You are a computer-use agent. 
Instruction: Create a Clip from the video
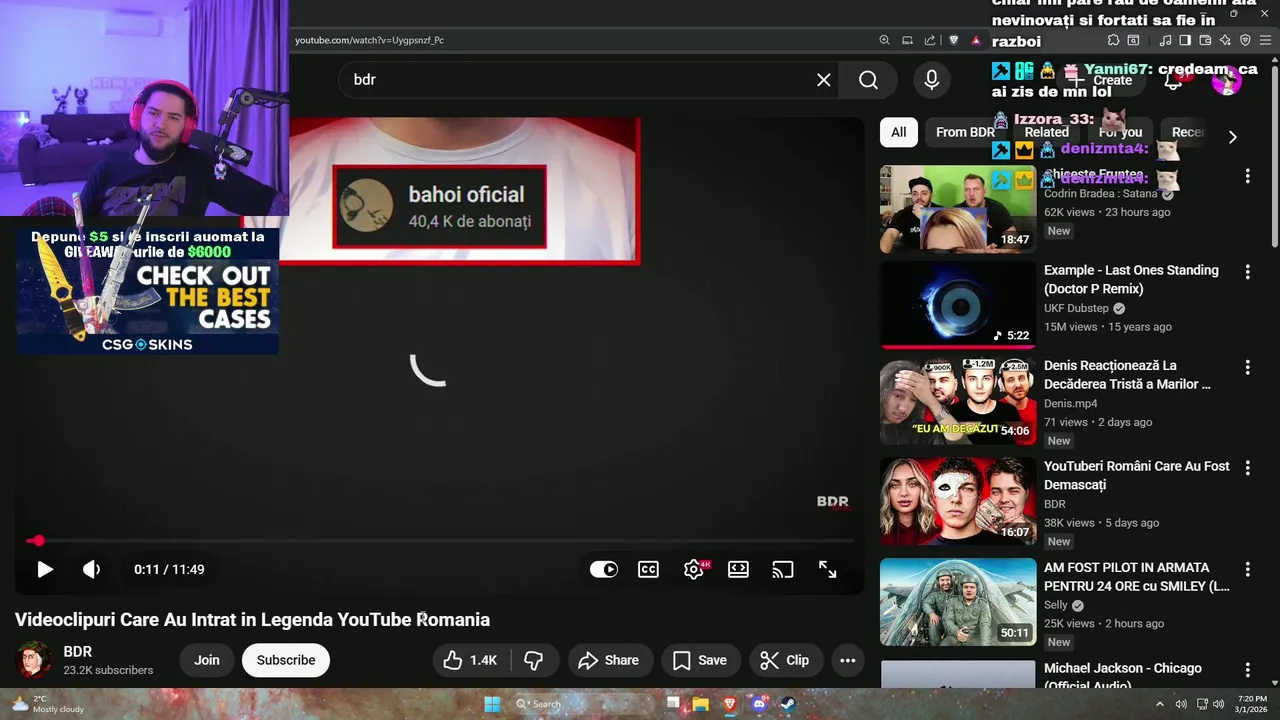point(785,660)
